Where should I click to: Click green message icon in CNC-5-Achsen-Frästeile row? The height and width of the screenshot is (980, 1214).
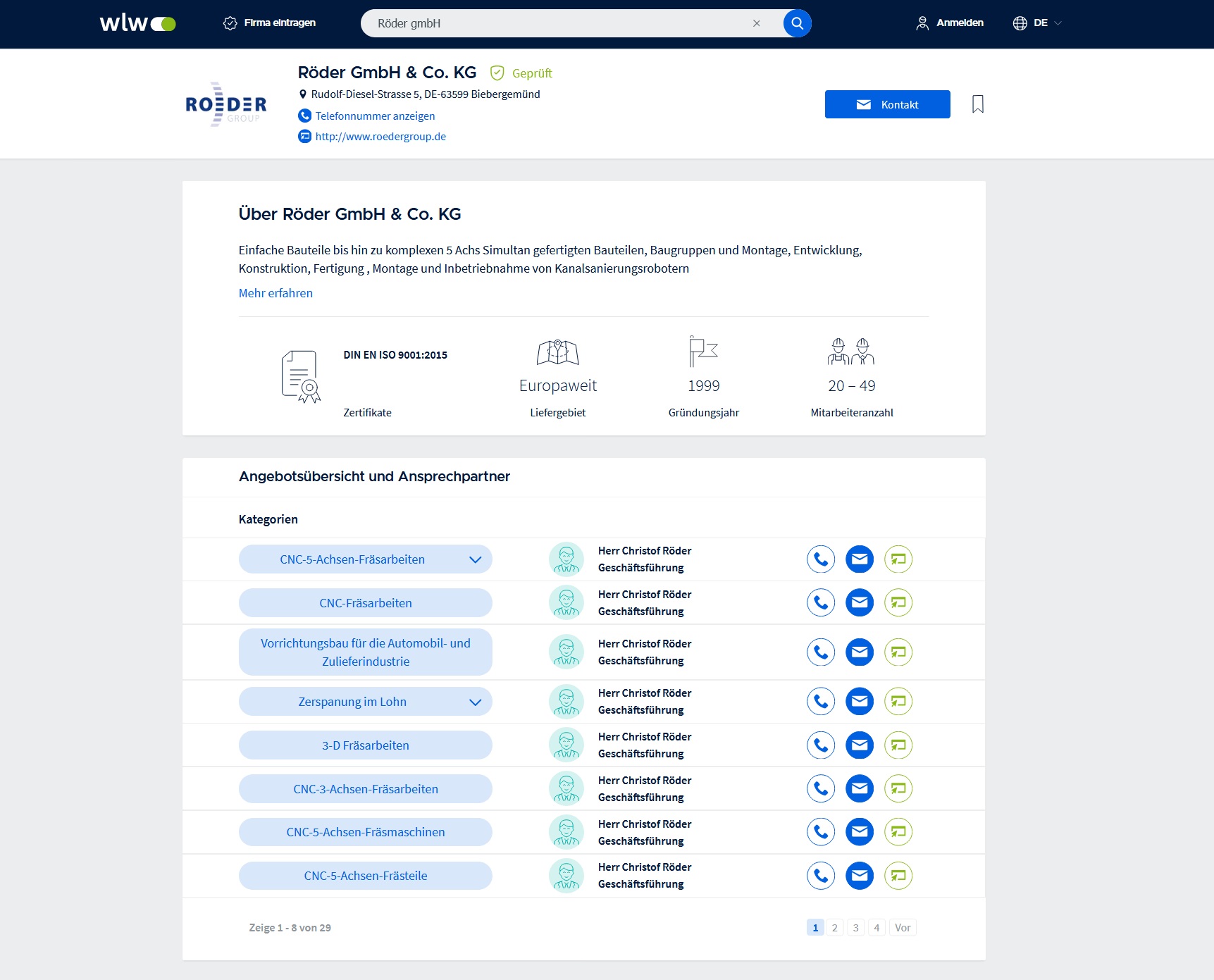pos(898,876)
